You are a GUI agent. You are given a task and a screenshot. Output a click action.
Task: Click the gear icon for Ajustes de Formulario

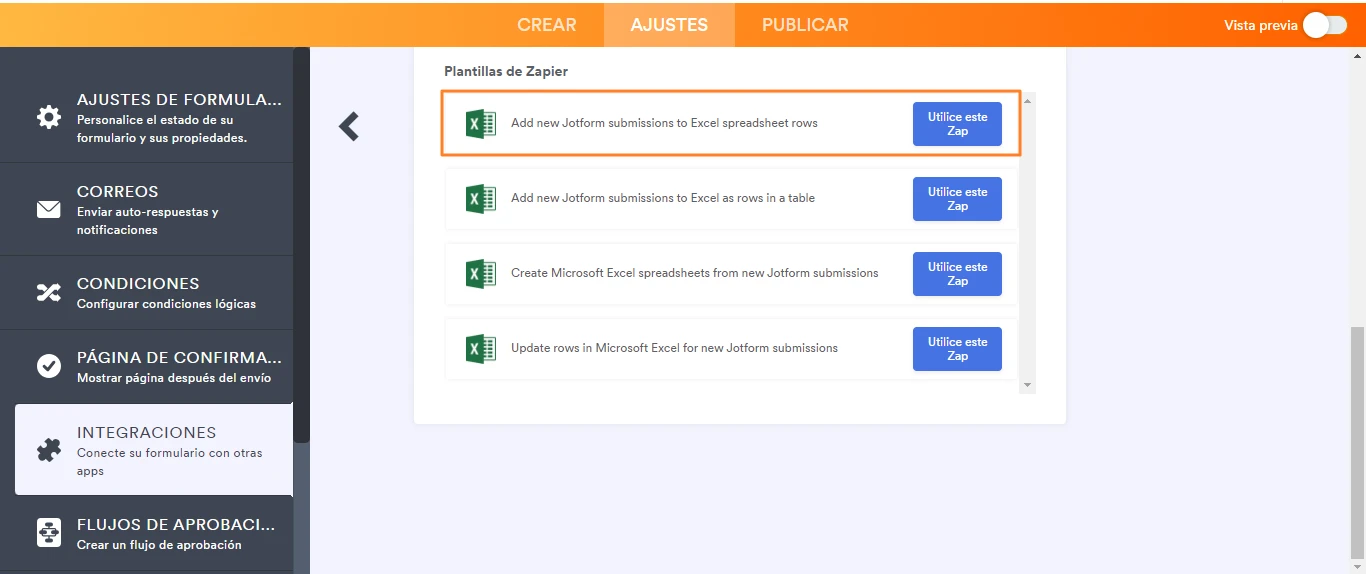(48, 117)
